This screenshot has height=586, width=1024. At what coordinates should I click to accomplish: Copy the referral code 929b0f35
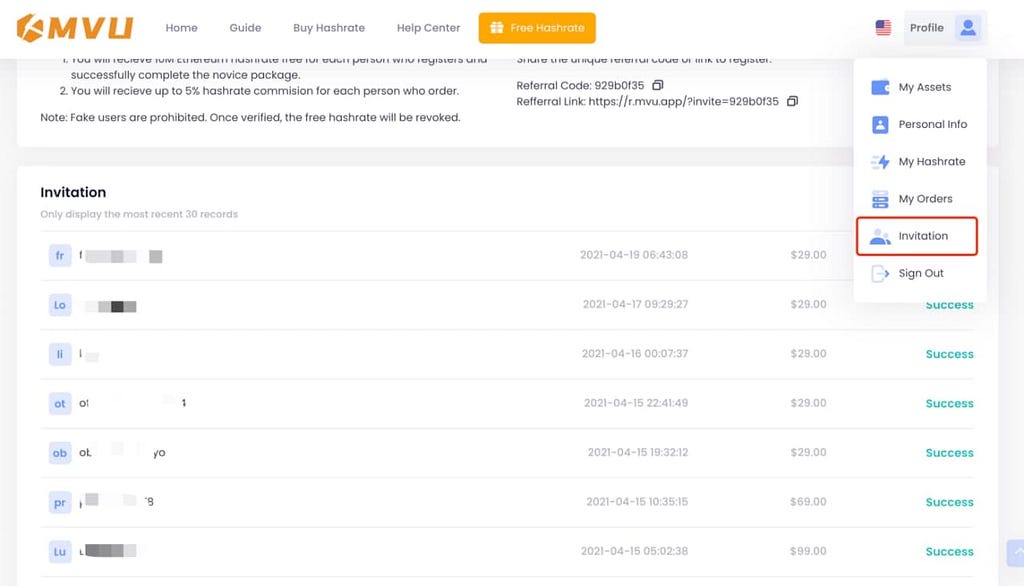coord(658,85)
